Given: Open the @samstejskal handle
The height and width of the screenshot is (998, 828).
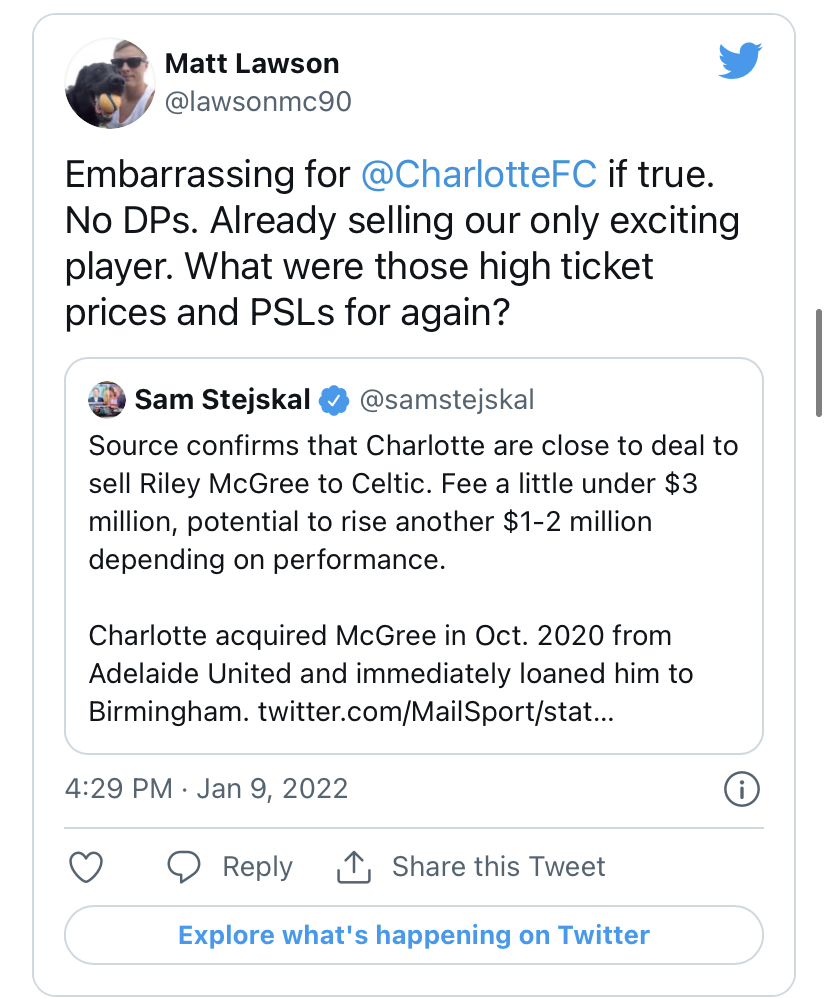Looking at the screenshot, I should [x=446, y=401].
